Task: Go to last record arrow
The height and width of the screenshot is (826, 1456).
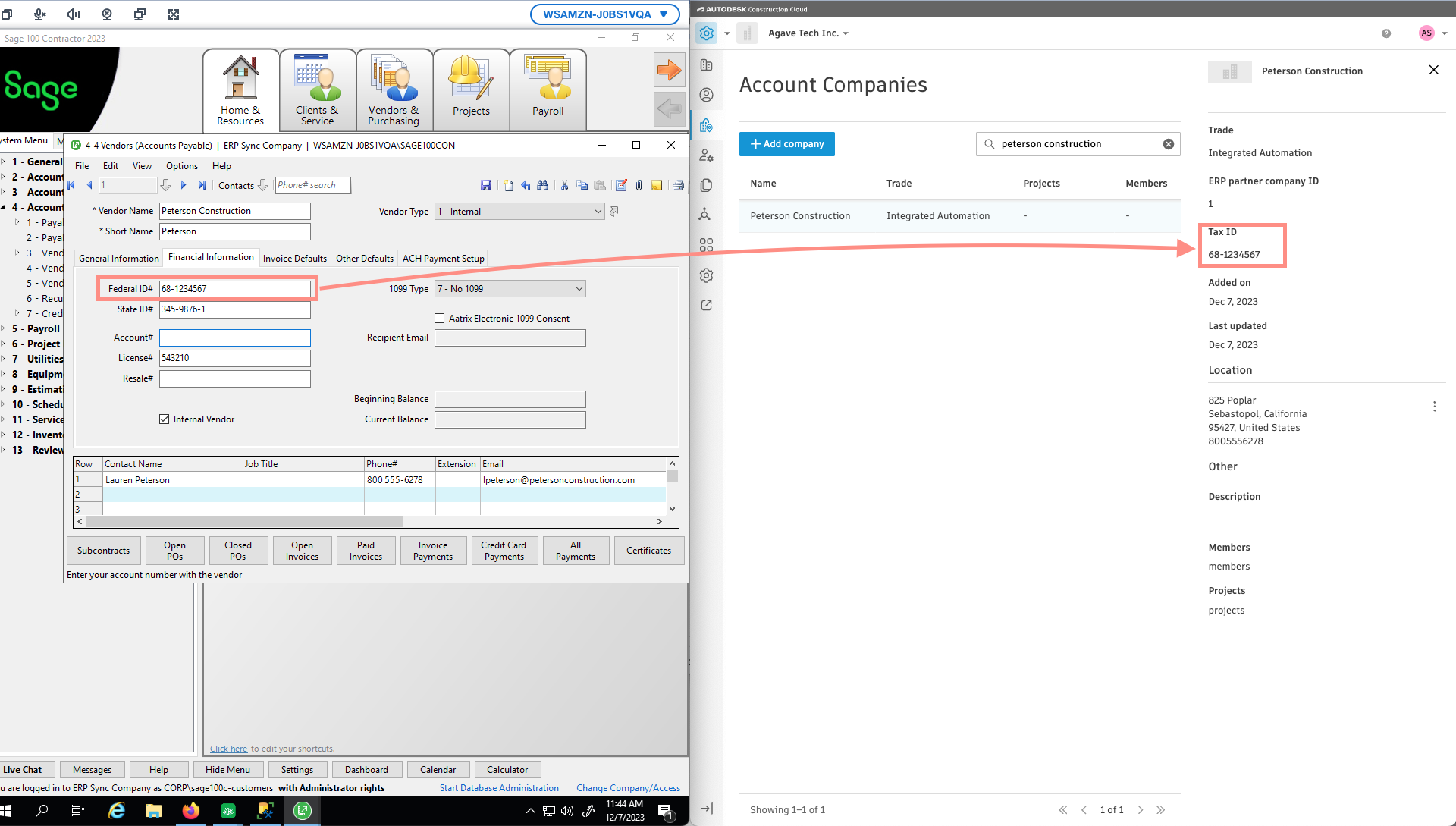Action: pyautogui.click(x=202, y=185)
